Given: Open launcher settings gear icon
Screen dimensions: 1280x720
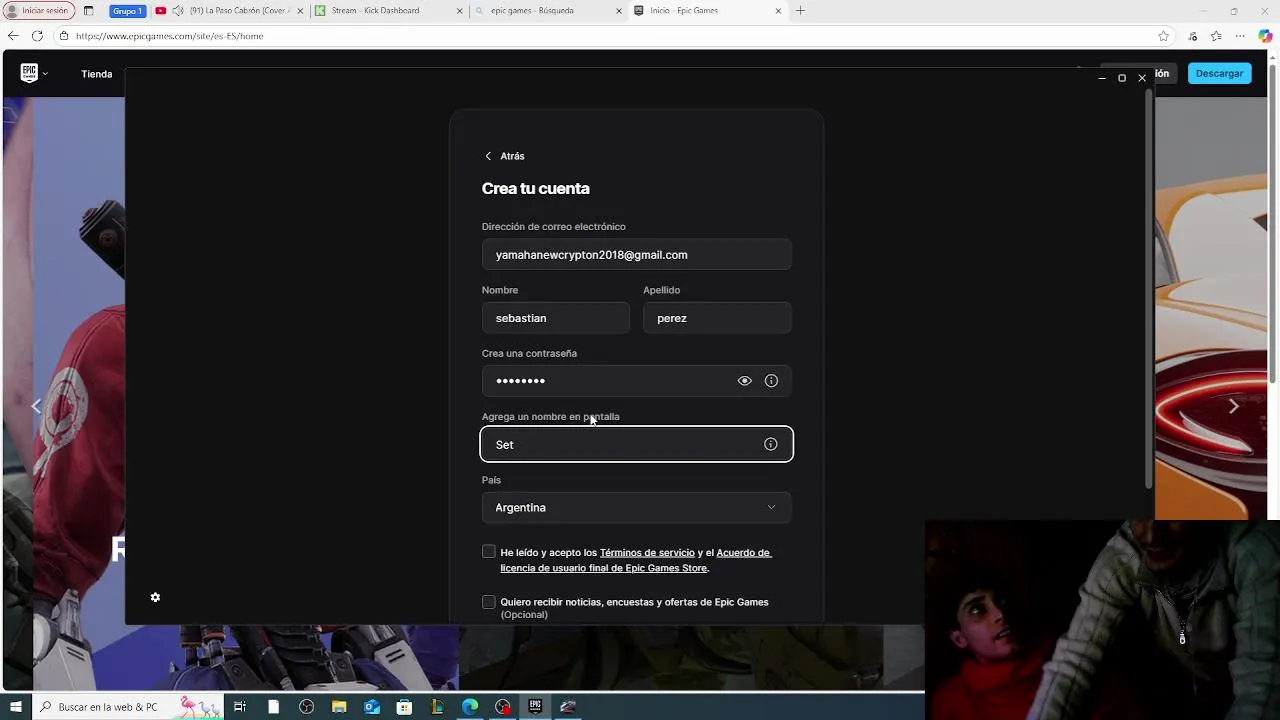Looking at the screenshot, I should (155, 597).
